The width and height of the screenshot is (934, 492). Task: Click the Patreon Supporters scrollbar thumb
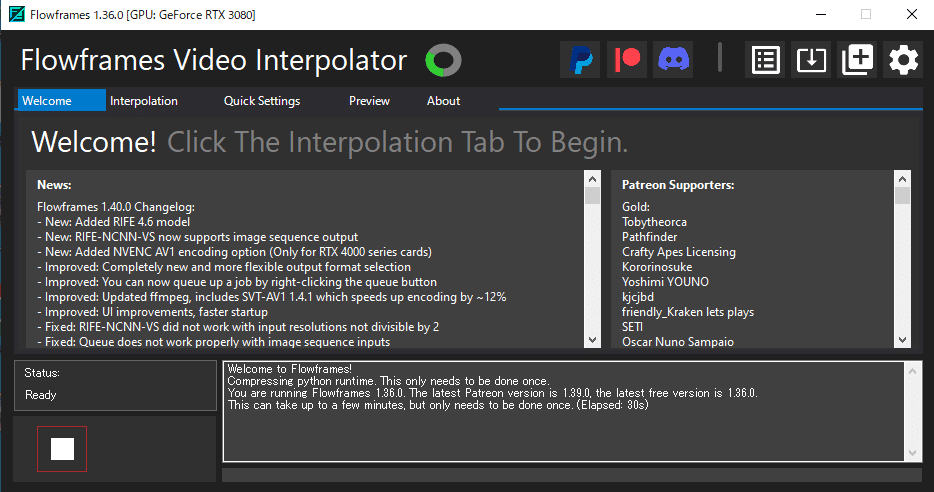pos(902,196)
